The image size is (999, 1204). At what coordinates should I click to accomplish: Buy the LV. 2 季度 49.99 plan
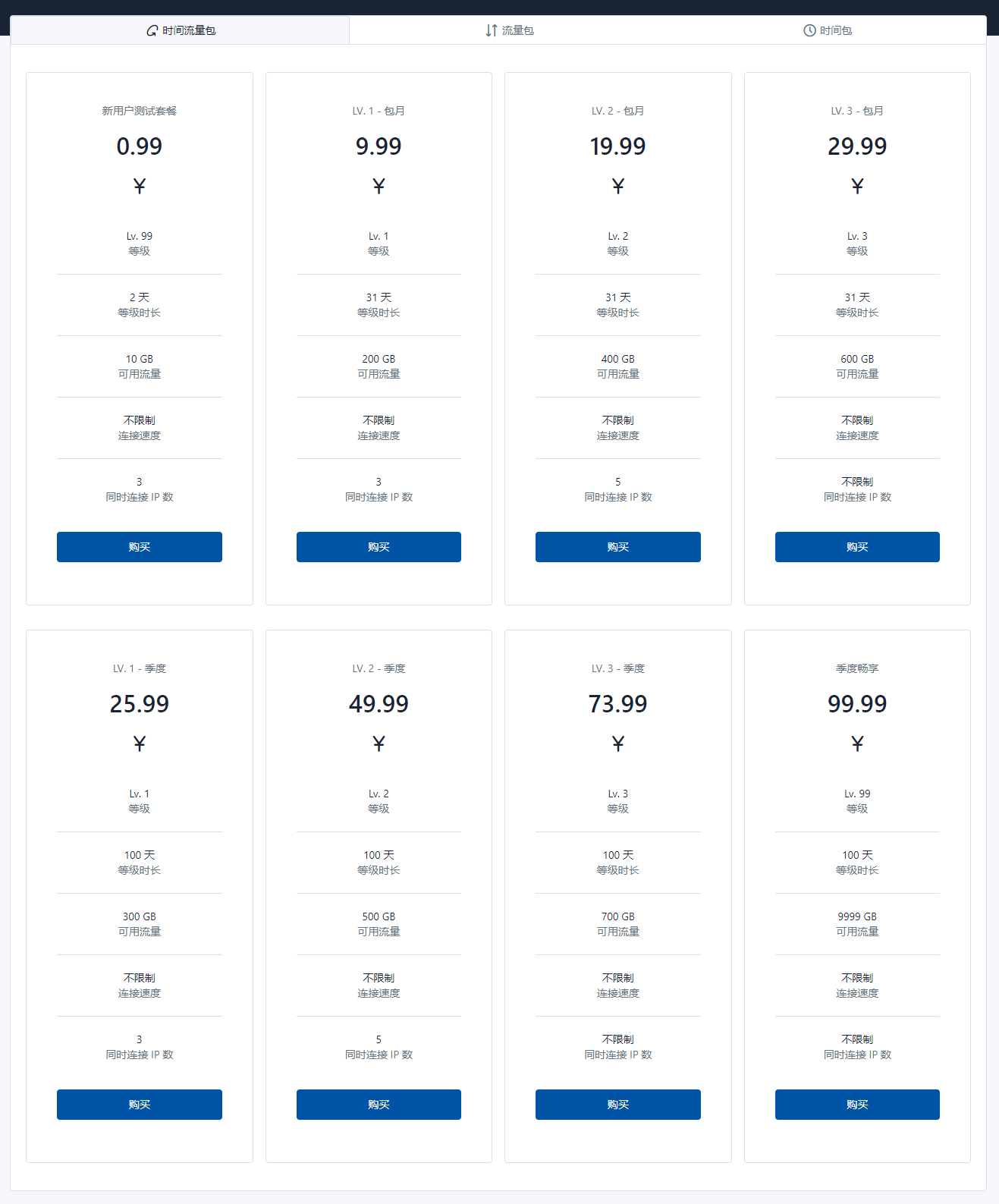tap(379, 1105)
